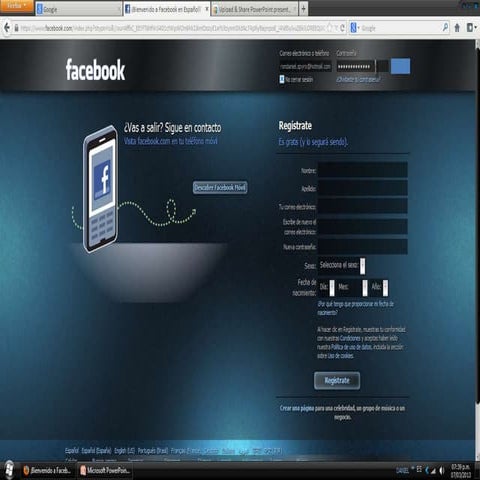Click the search magnifier in Google box
480x480 pixels.
coord(445,28)
